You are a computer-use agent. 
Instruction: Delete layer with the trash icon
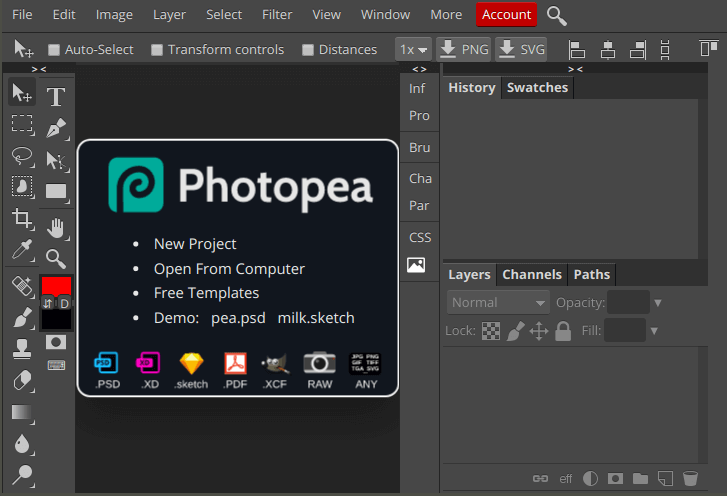[x=690, y=478]
